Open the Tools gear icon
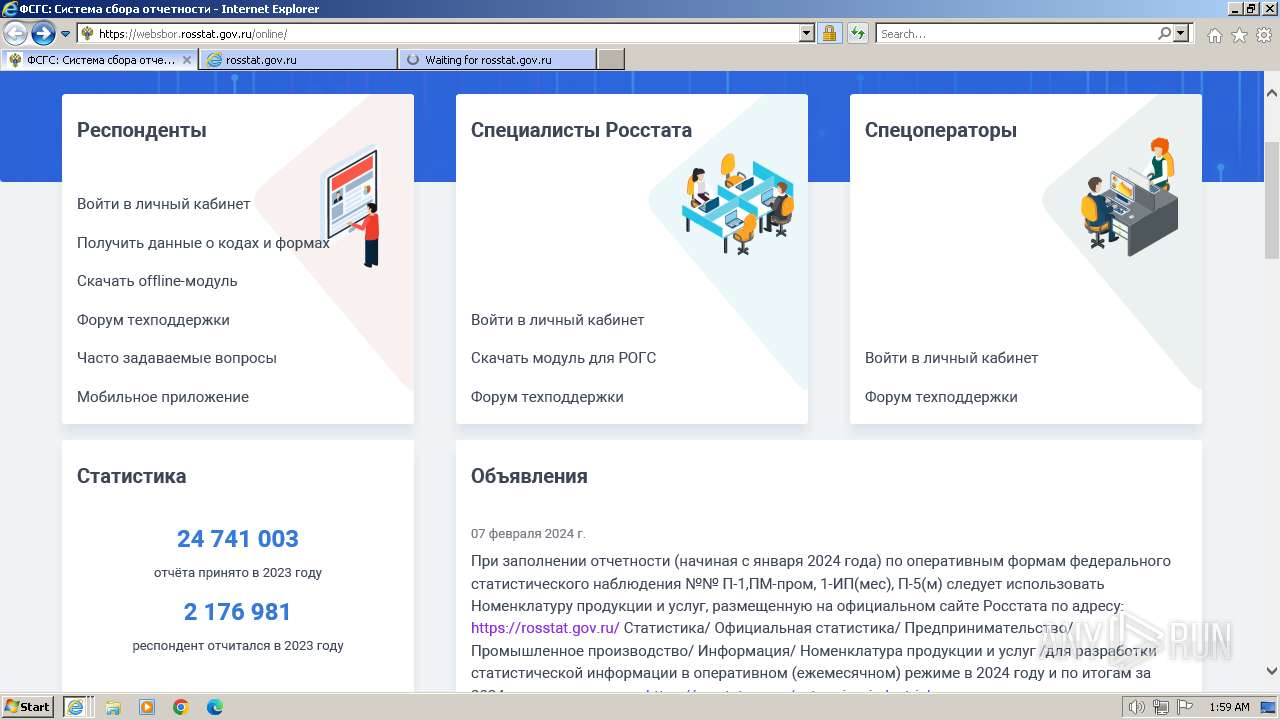Image resolution: width=1280 pixels, height=720 pixels. point(1264,35)
